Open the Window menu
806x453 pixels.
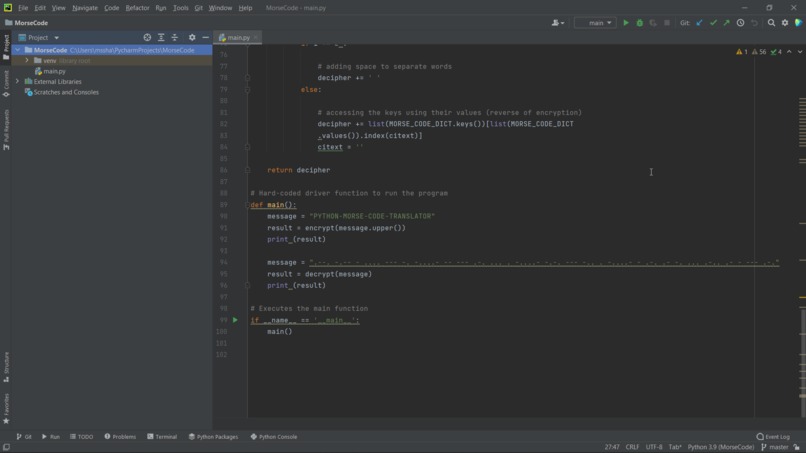click(x=220, y=8)
